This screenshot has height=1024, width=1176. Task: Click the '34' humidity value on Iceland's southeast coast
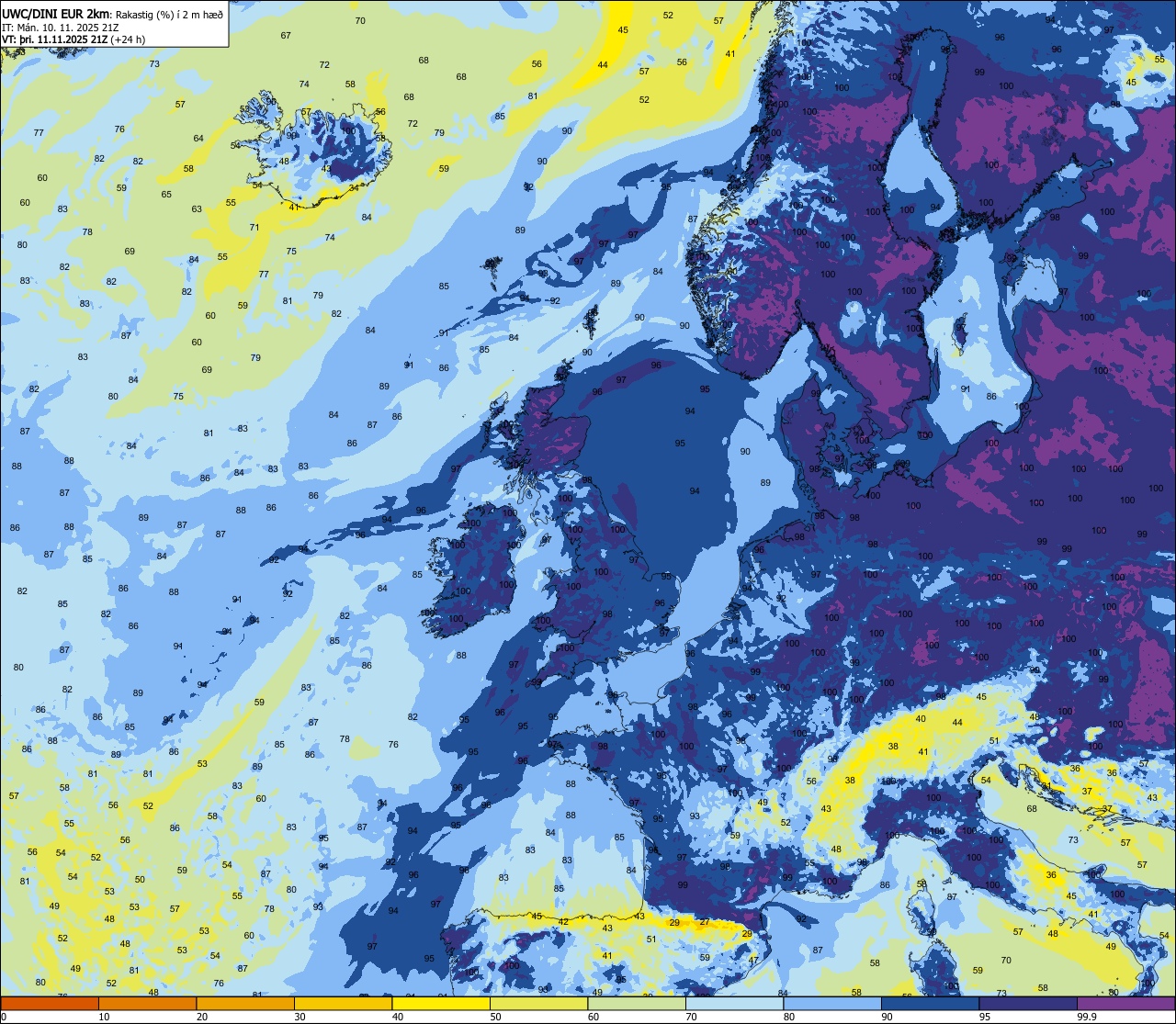(355, 188)
